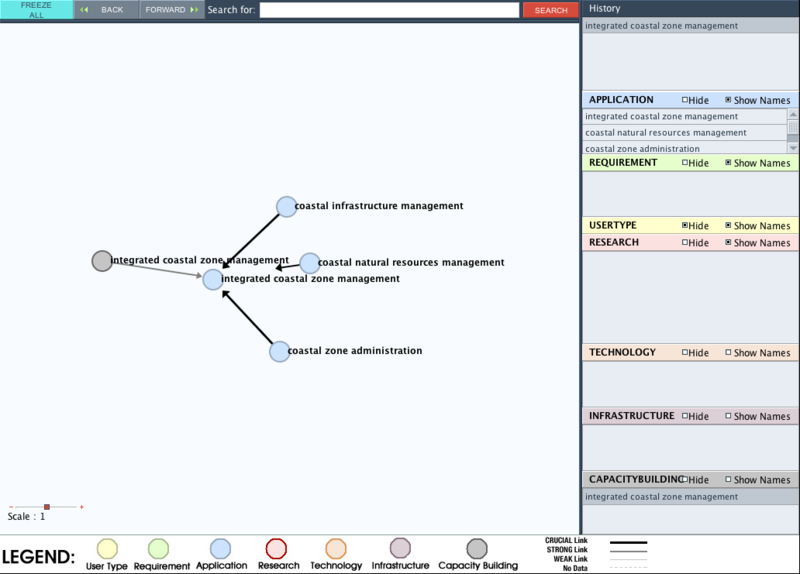Click the Research legend icon
The image size is (800, 574).
click(x=276, y=548)
